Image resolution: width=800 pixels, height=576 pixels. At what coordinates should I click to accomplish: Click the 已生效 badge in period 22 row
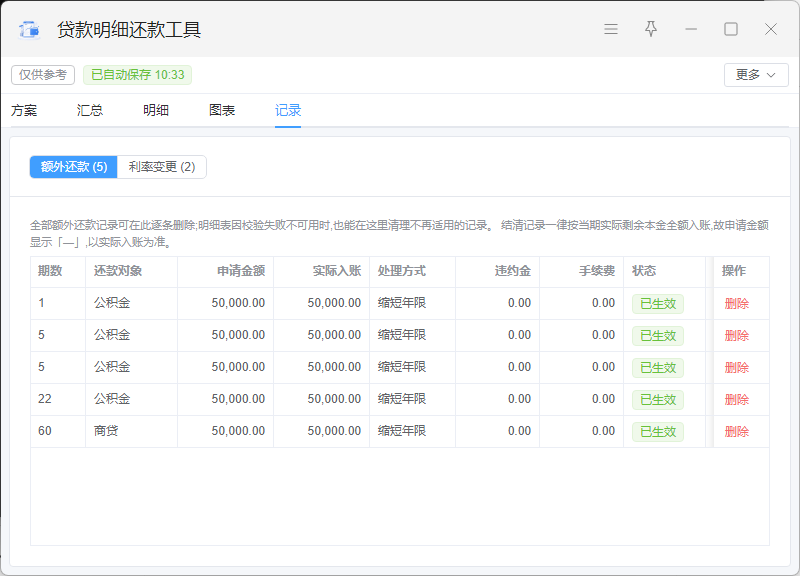pyautogui.click(x=658, y=399)
